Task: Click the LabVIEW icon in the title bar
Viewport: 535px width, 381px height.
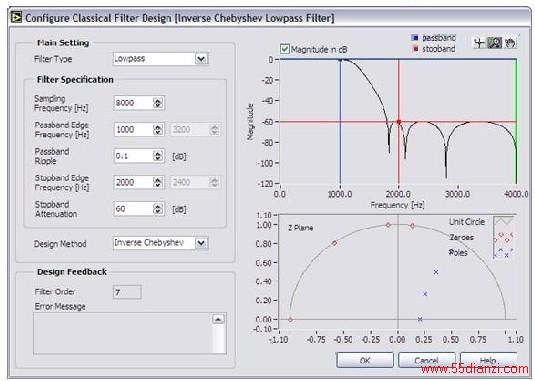Action: pos(16,17)
